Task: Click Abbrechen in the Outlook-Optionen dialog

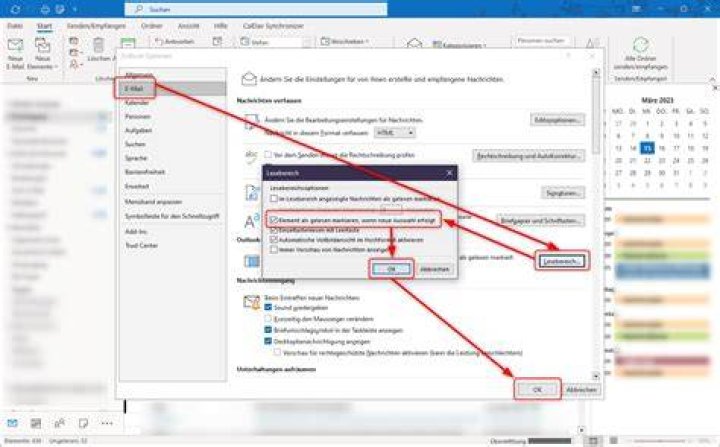Action: [x=581, y=390]
